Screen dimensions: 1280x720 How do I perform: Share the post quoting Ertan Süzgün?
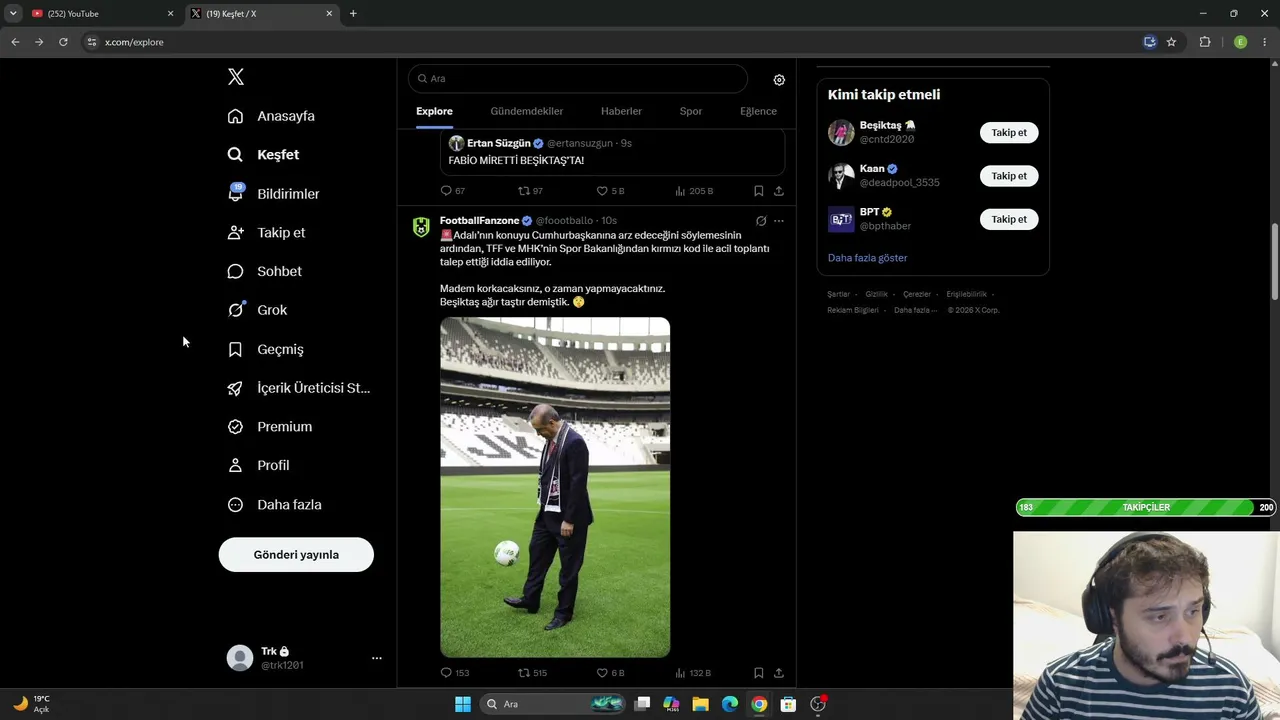coord(779,191)
